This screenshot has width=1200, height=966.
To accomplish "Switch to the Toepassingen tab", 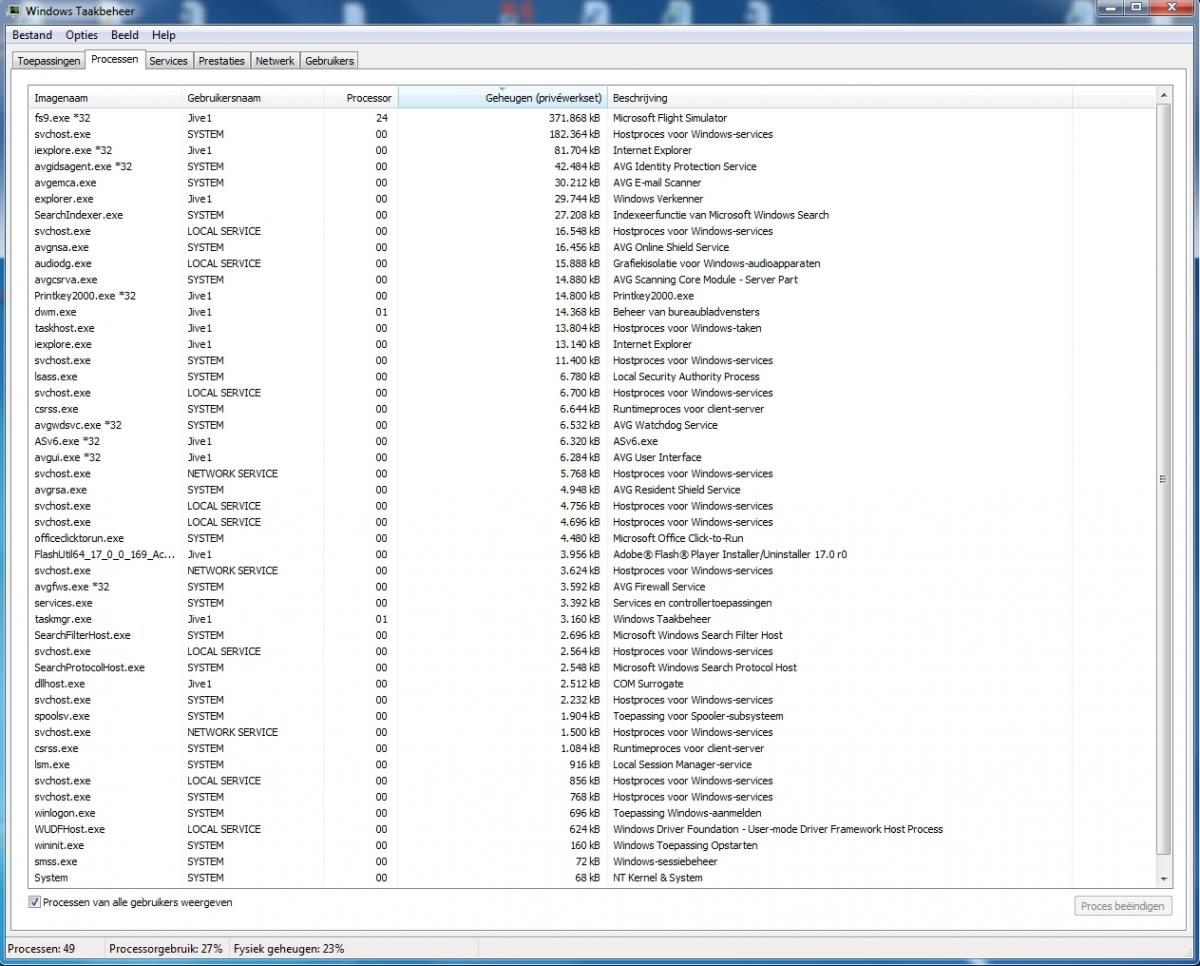I will (x=49, y=61).
